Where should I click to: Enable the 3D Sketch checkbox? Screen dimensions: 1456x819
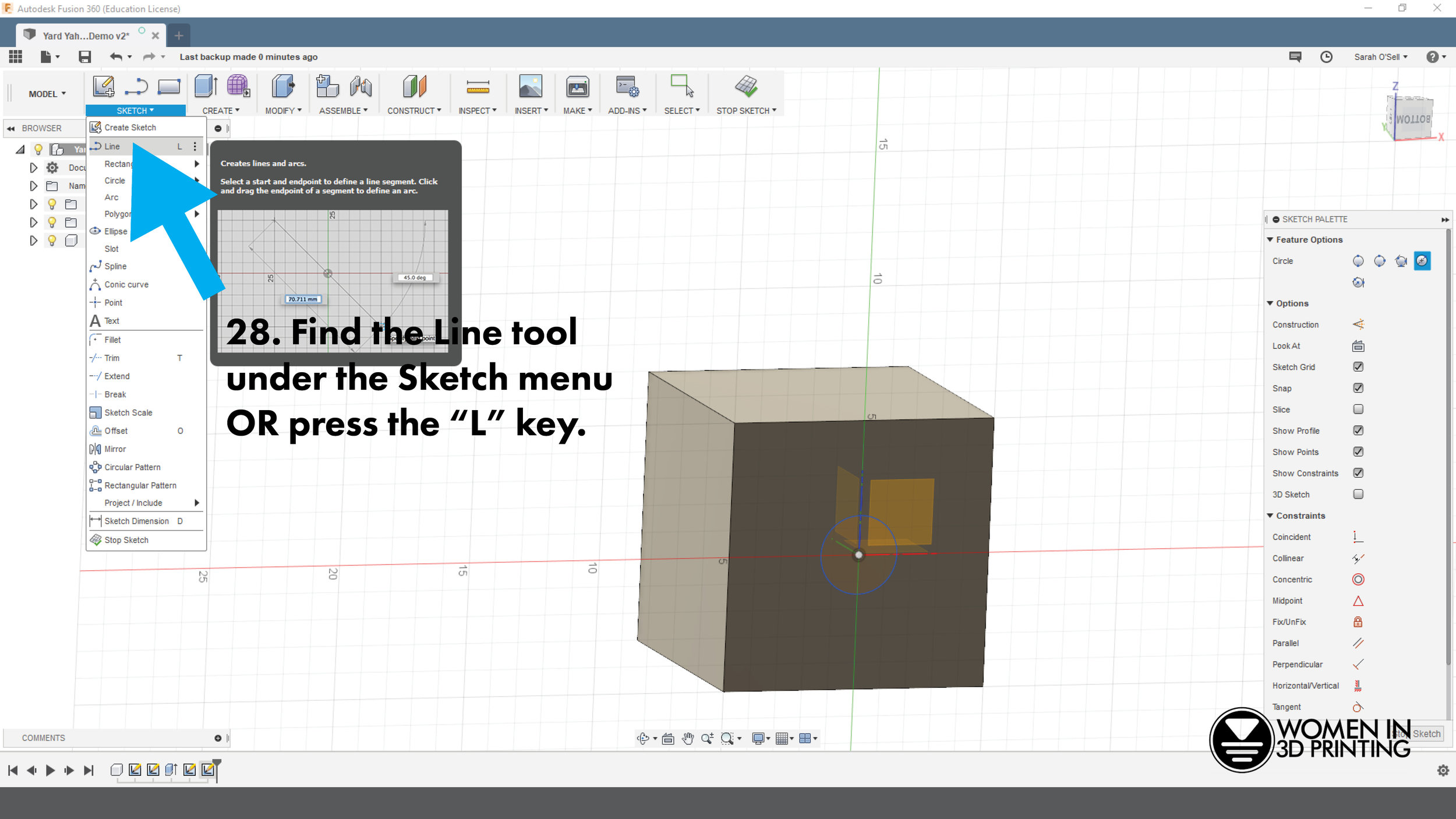point(1358,495)
